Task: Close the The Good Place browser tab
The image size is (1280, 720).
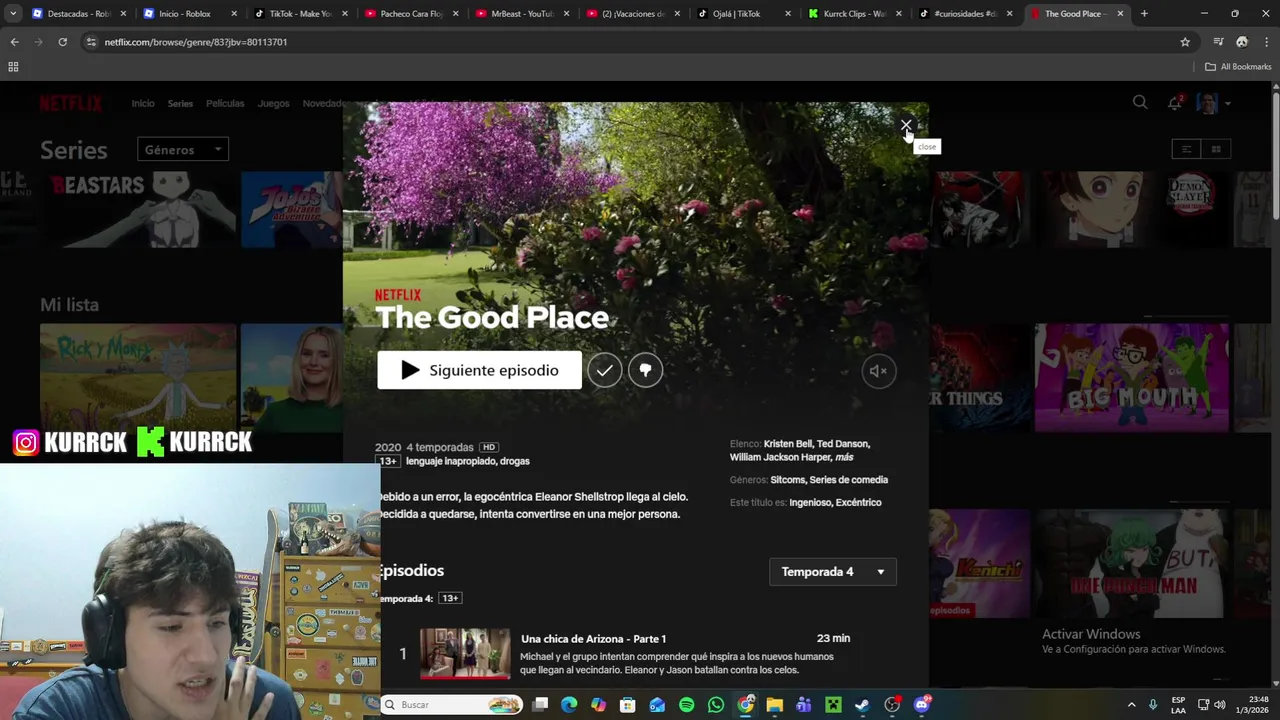Action: (1120, 14)
